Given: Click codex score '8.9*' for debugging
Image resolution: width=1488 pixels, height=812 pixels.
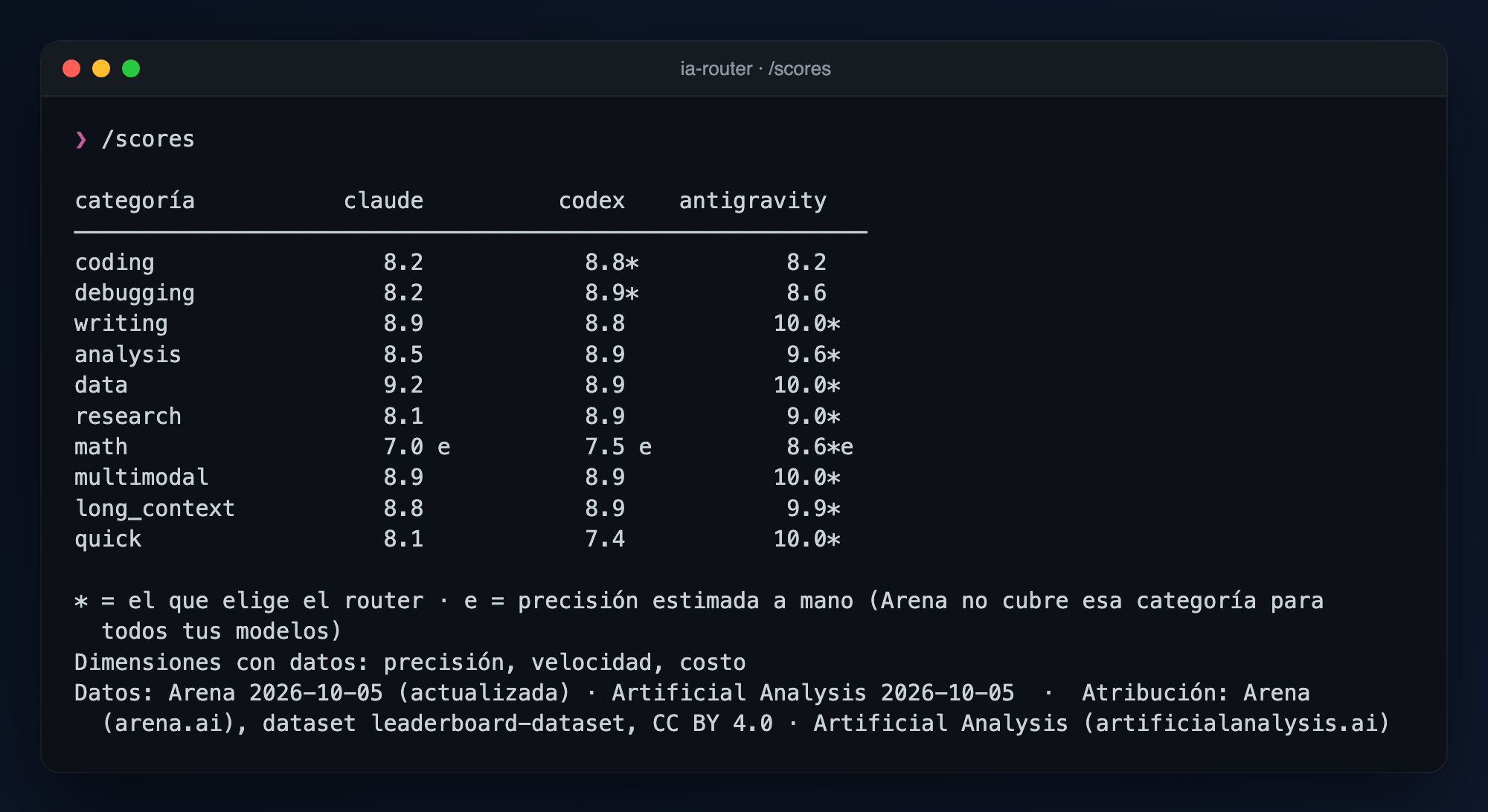Looking at the screenshot, I should pyautogui.click(x=612, y=293).
